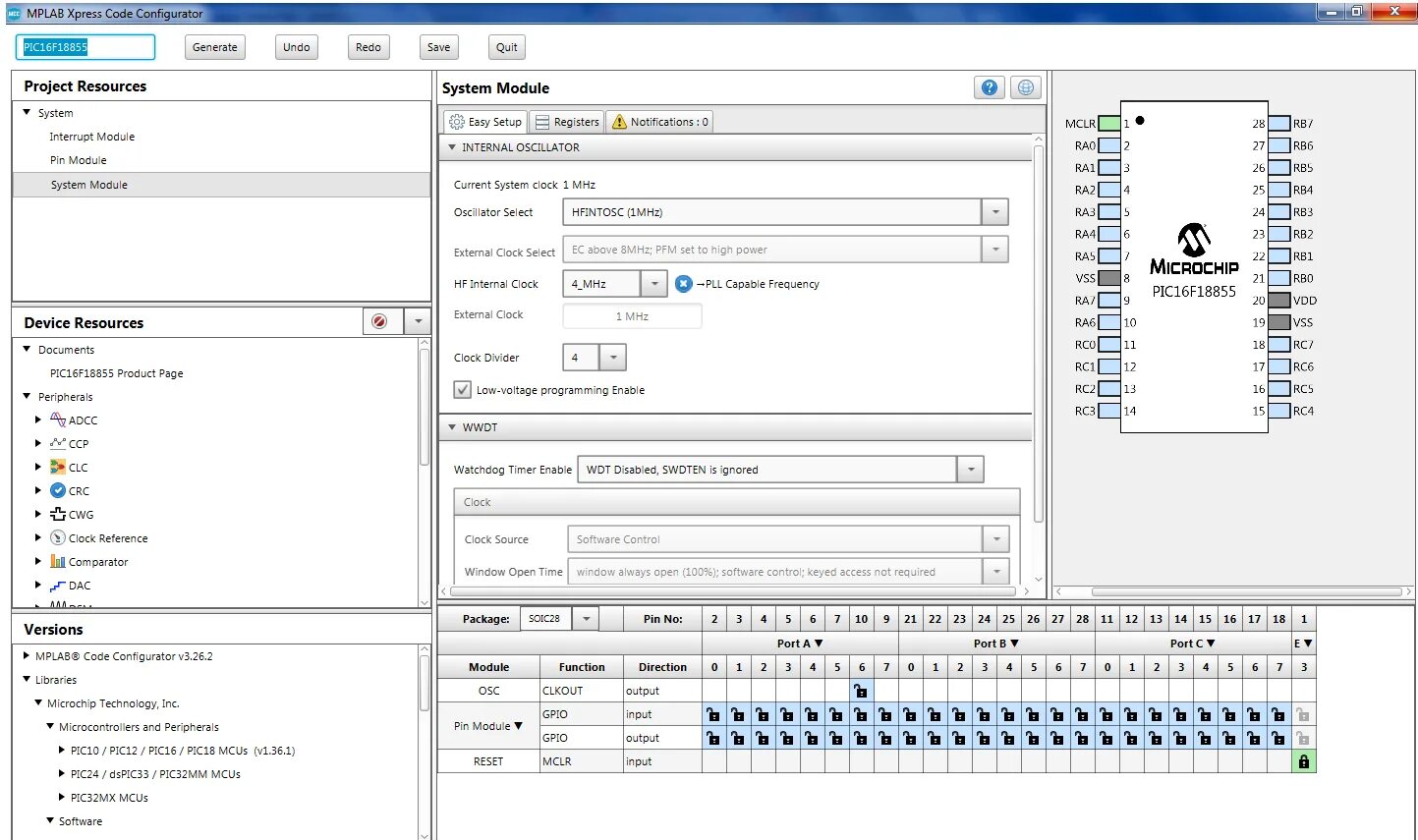Click the System Module horizontal scrollbar
This screenshot has height=840, width=1418.
(x=732, y=591)
